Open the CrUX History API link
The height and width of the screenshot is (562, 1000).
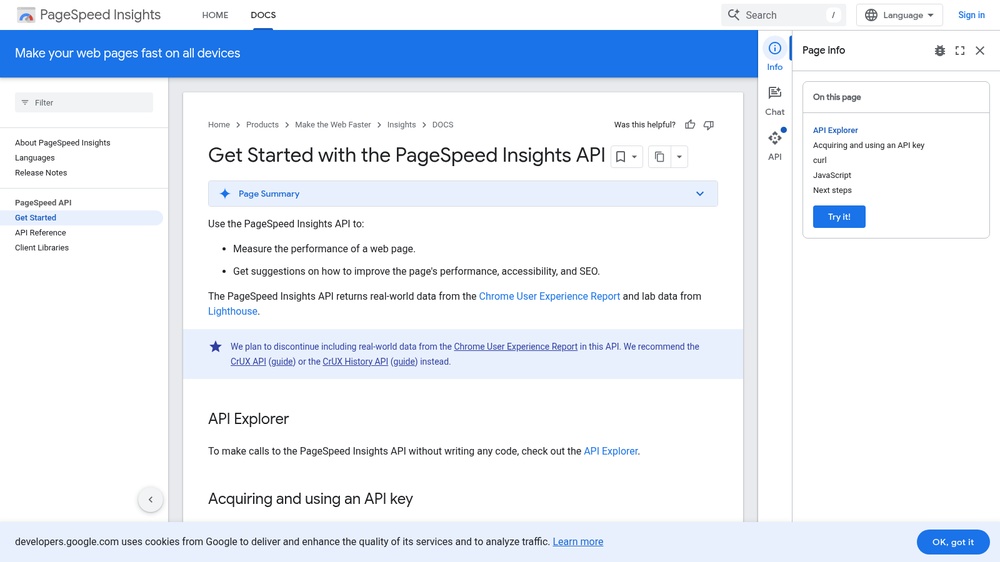pos(355,361)
